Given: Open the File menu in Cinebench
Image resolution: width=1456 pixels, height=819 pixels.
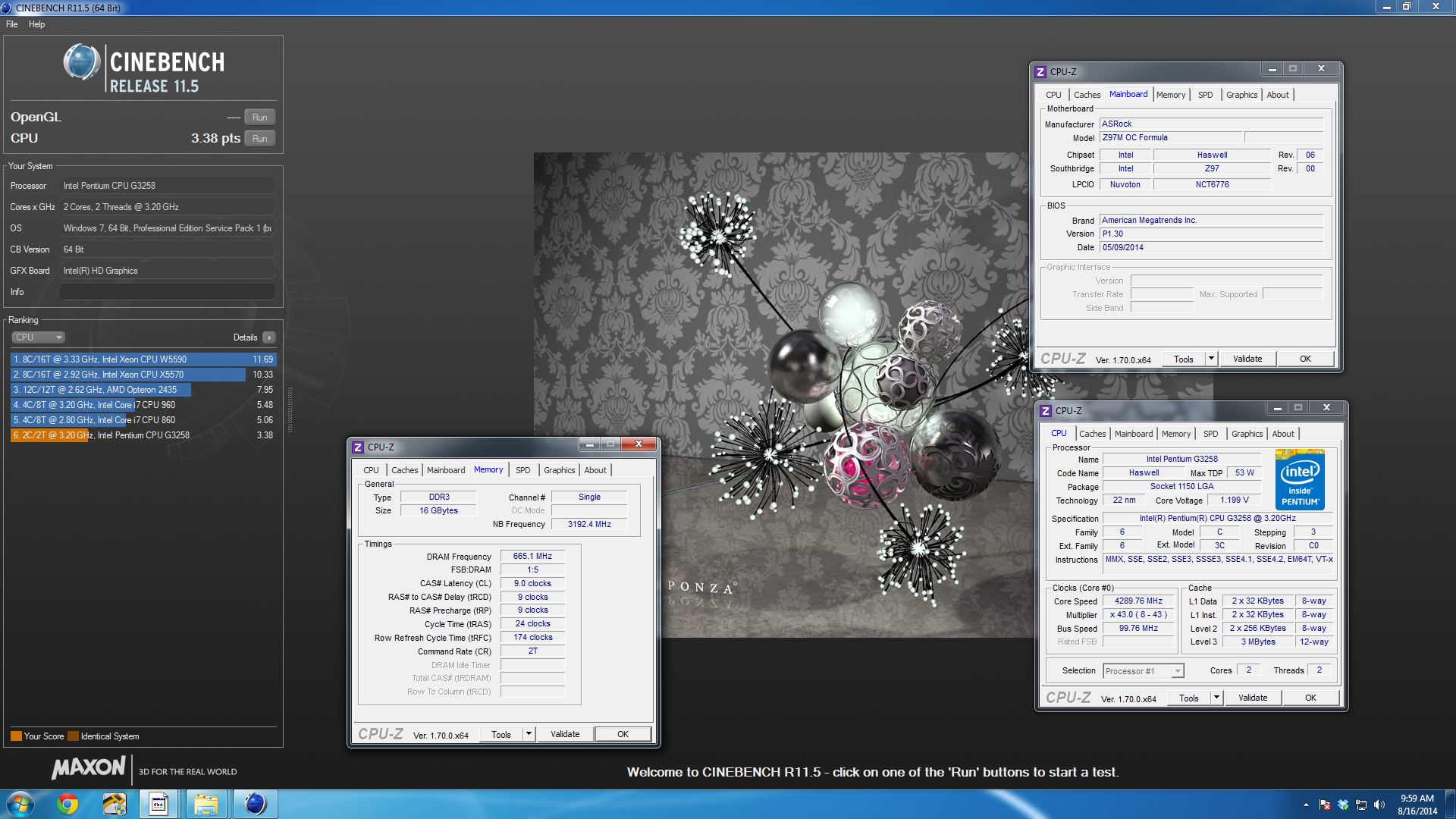Looking at the screenshot, I should pos(12,24).
